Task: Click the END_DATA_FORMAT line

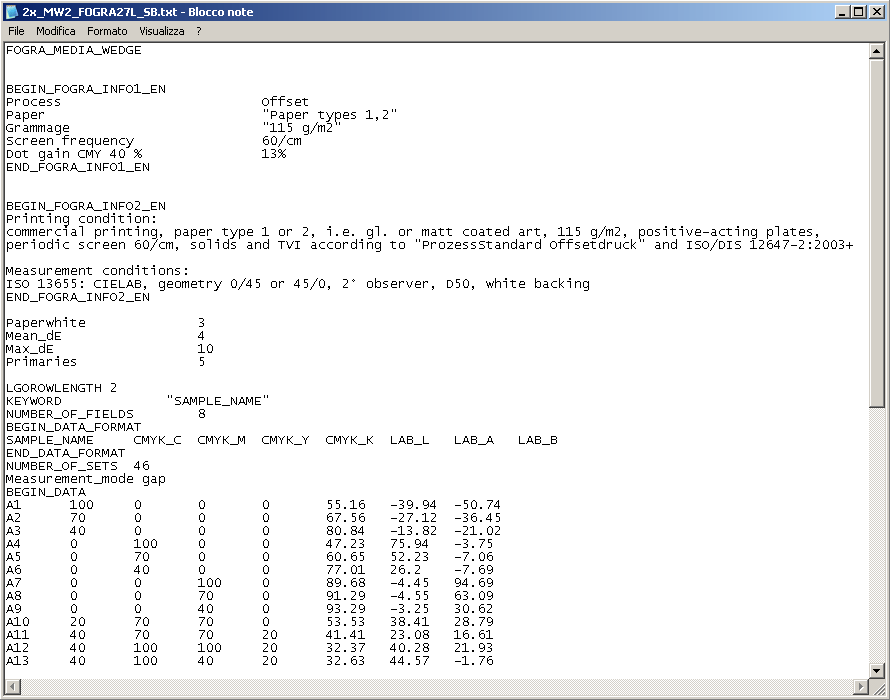Action: pyautogui.click(x=65, y=453)
